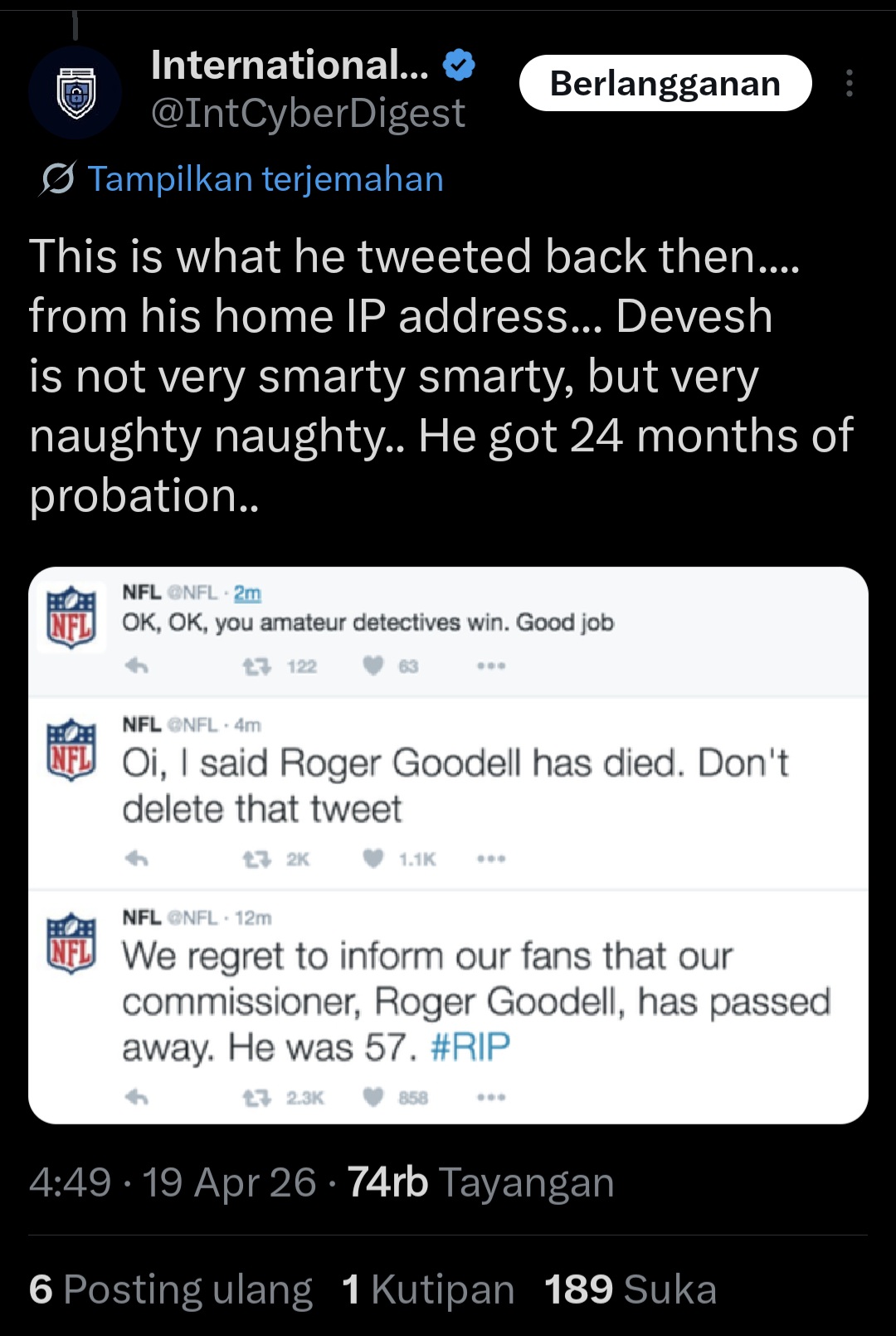
Task: Click the retweet icon showing 2K
Action: (256, 859)
